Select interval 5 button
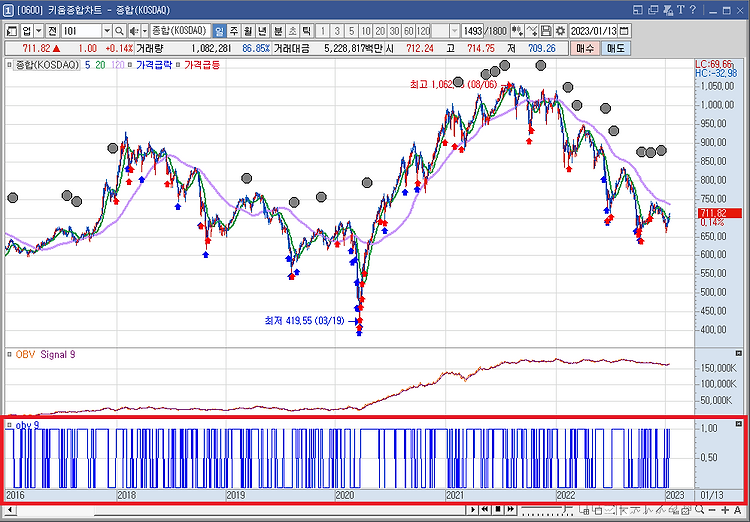The height and width of the screenshot is (522, 750). coord(352,31)
